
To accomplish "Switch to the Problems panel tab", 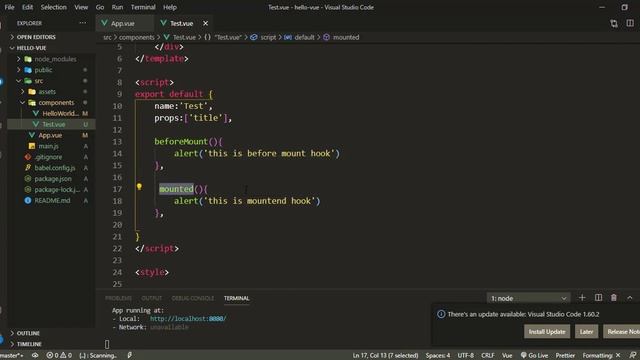I will (118, 298).
